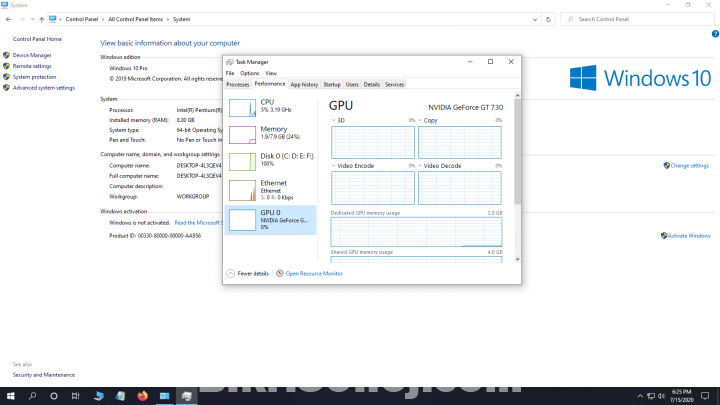
Task: Select Disk 0 in the performance sidebar
Action: click(243, 161)
